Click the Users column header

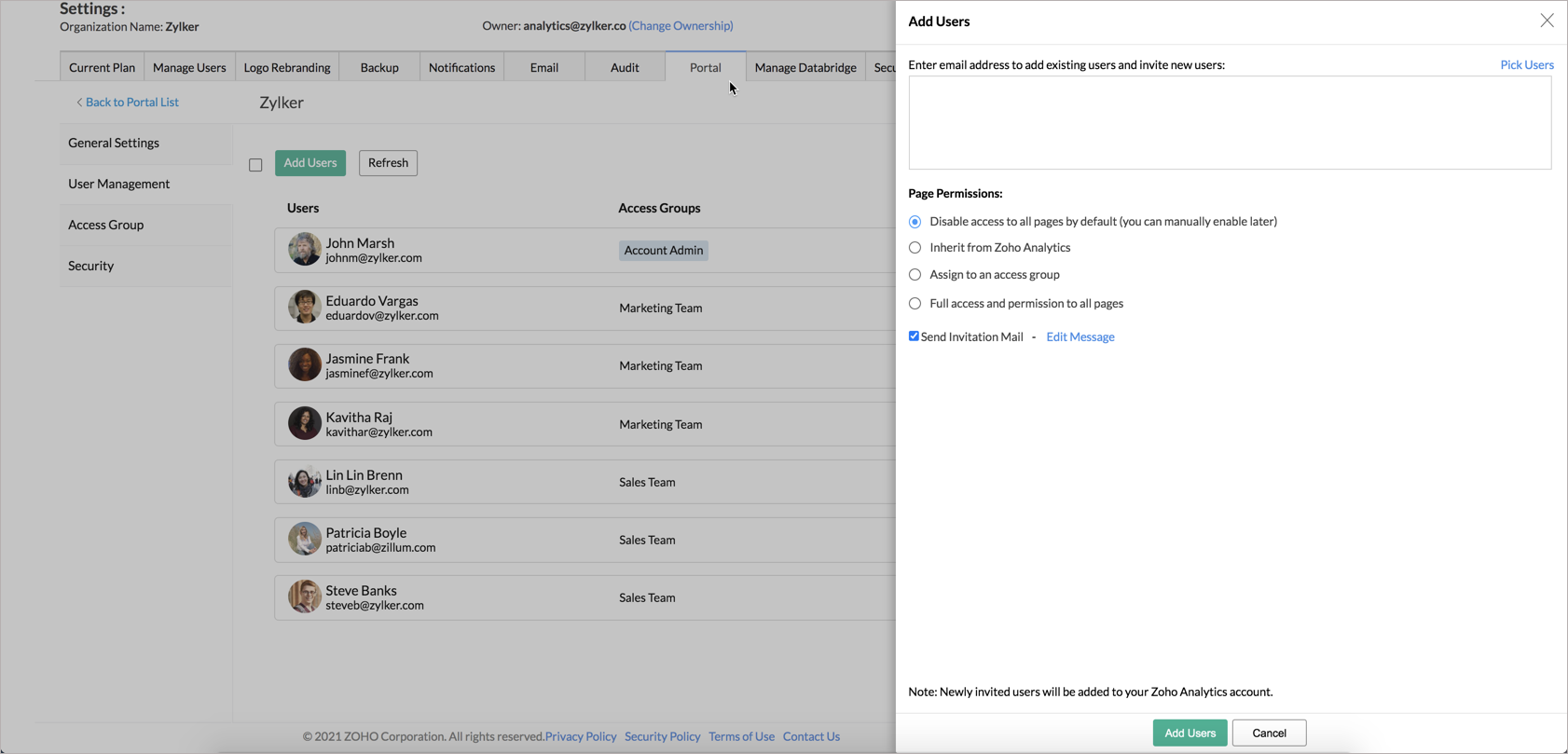[303, 208]
